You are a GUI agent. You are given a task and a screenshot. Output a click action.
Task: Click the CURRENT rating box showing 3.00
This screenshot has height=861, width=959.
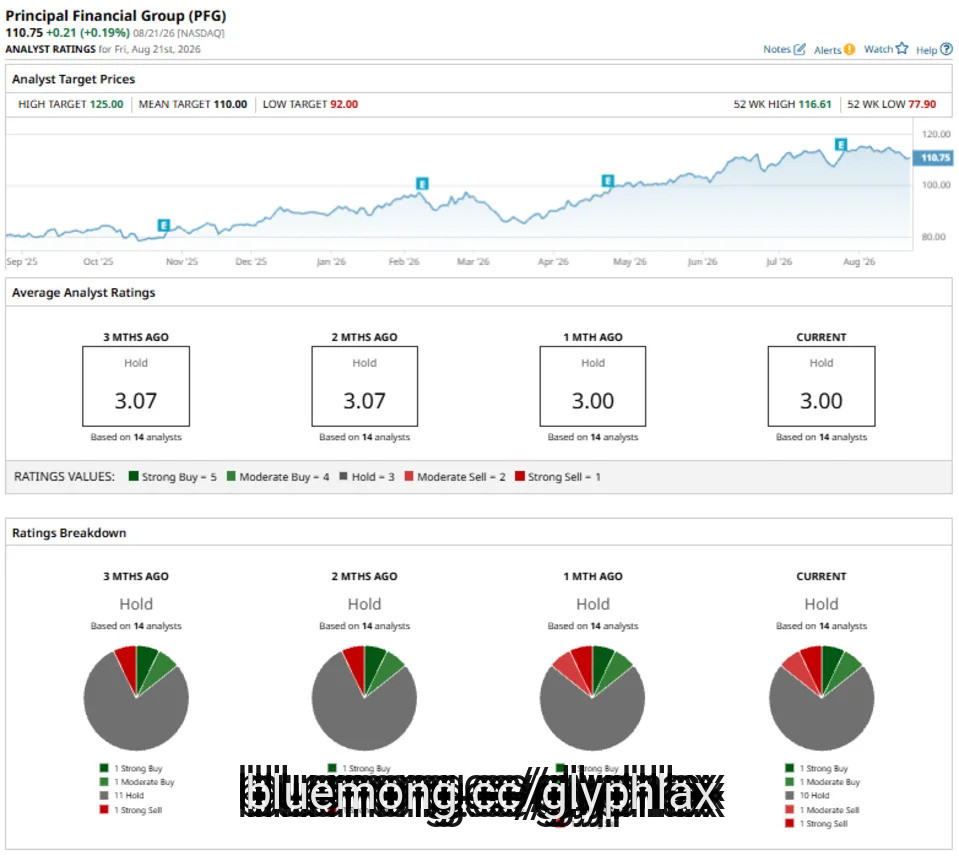tap(821, 386)
